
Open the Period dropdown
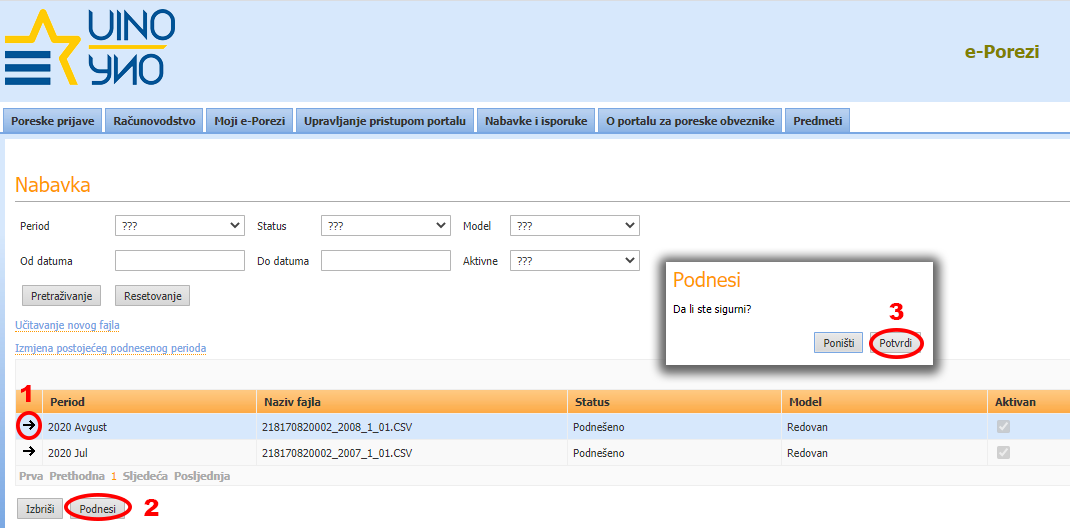click(179, 225)
